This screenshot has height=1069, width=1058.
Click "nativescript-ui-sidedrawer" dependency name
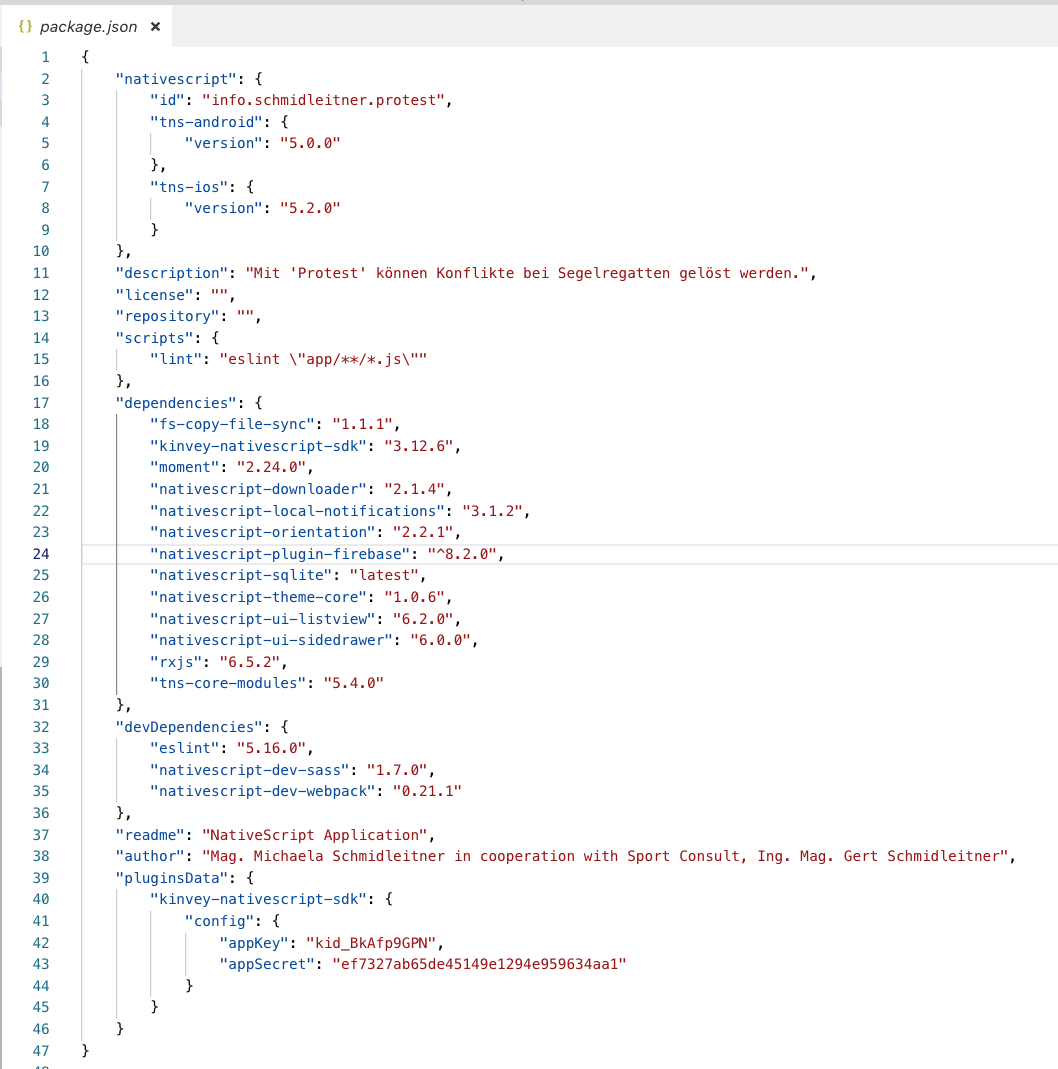(271, 640)
